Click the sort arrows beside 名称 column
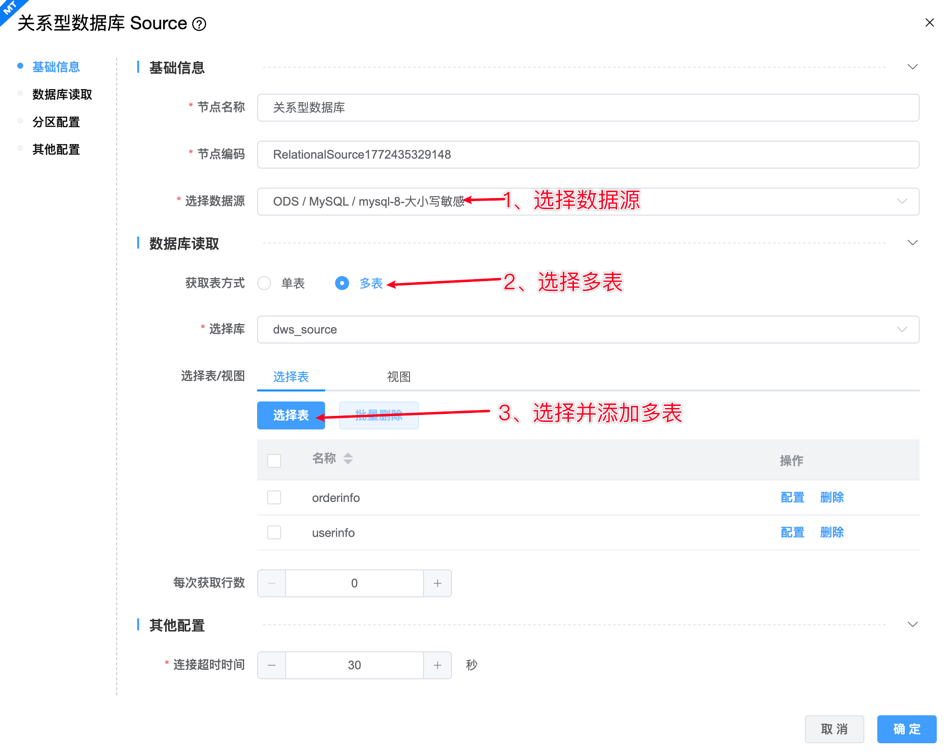 pyautogui.click(x=348, y=458)
